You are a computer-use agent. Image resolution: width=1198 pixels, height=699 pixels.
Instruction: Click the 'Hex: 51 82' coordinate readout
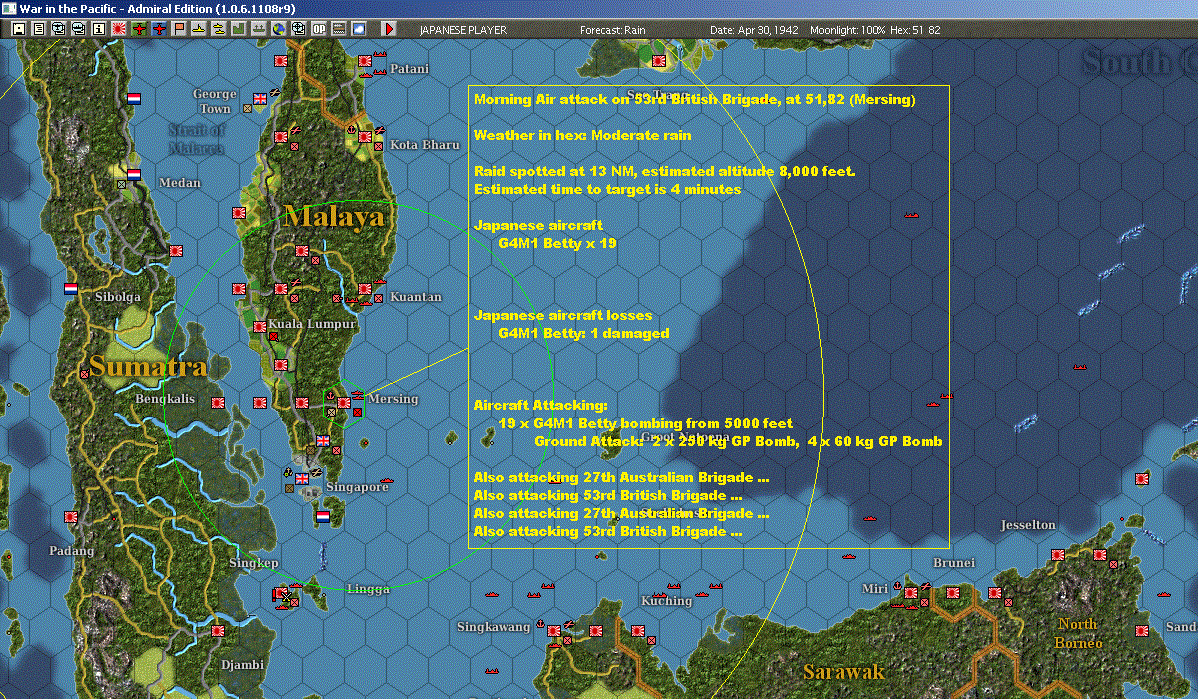click(915, 30)
